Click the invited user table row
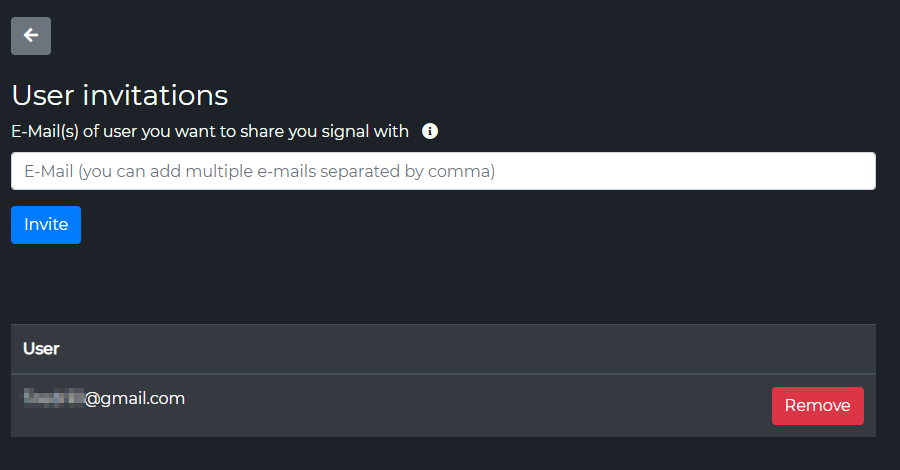The image size is (900, 470). pos(400,406)
